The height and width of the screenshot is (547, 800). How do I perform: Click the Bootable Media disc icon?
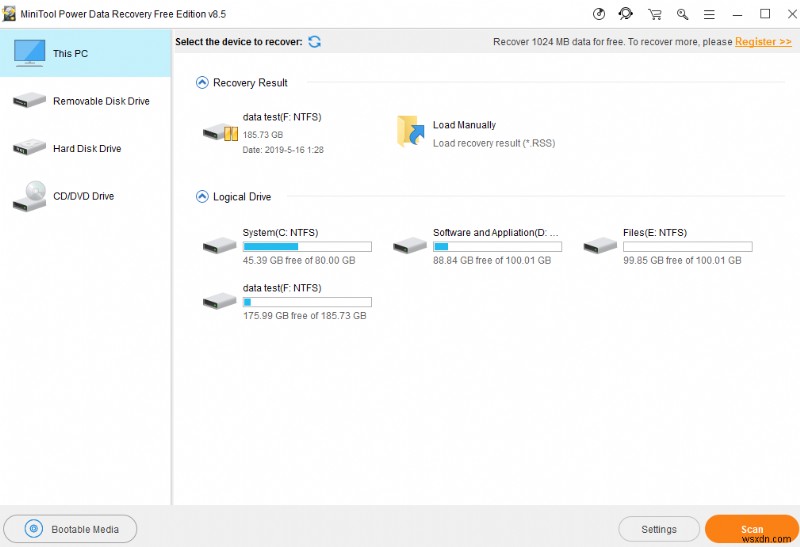click(34, 529)
